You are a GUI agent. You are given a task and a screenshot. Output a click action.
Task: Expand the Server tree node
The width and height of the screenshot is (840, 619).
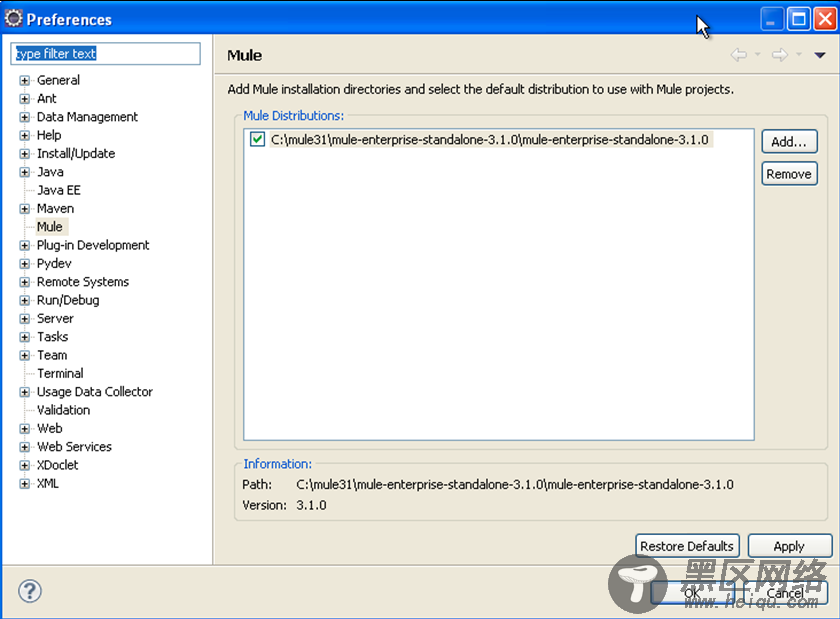24,319
